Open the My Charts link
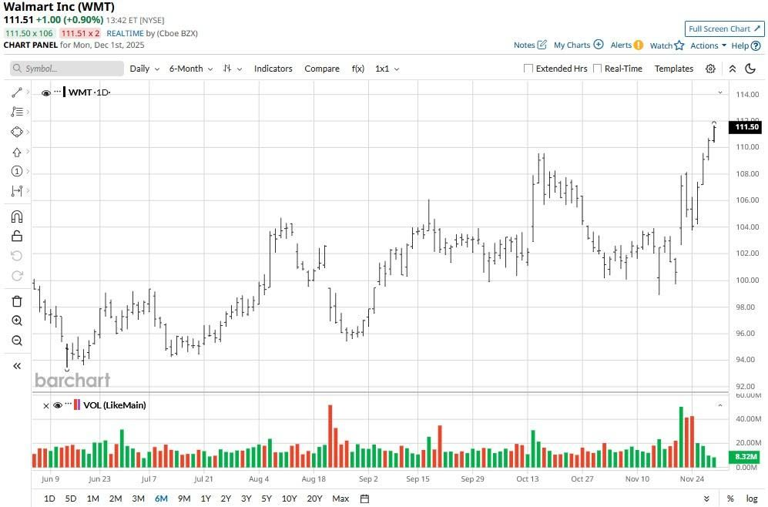 577,45
